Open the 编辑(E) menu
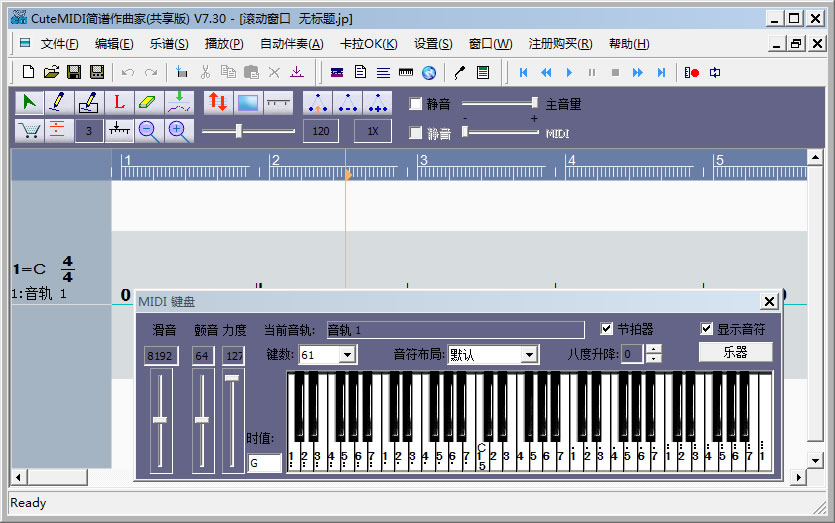Image resolution: width=835 pixels, height=523 pixels. pyautogui.click(x=114, y=44)
